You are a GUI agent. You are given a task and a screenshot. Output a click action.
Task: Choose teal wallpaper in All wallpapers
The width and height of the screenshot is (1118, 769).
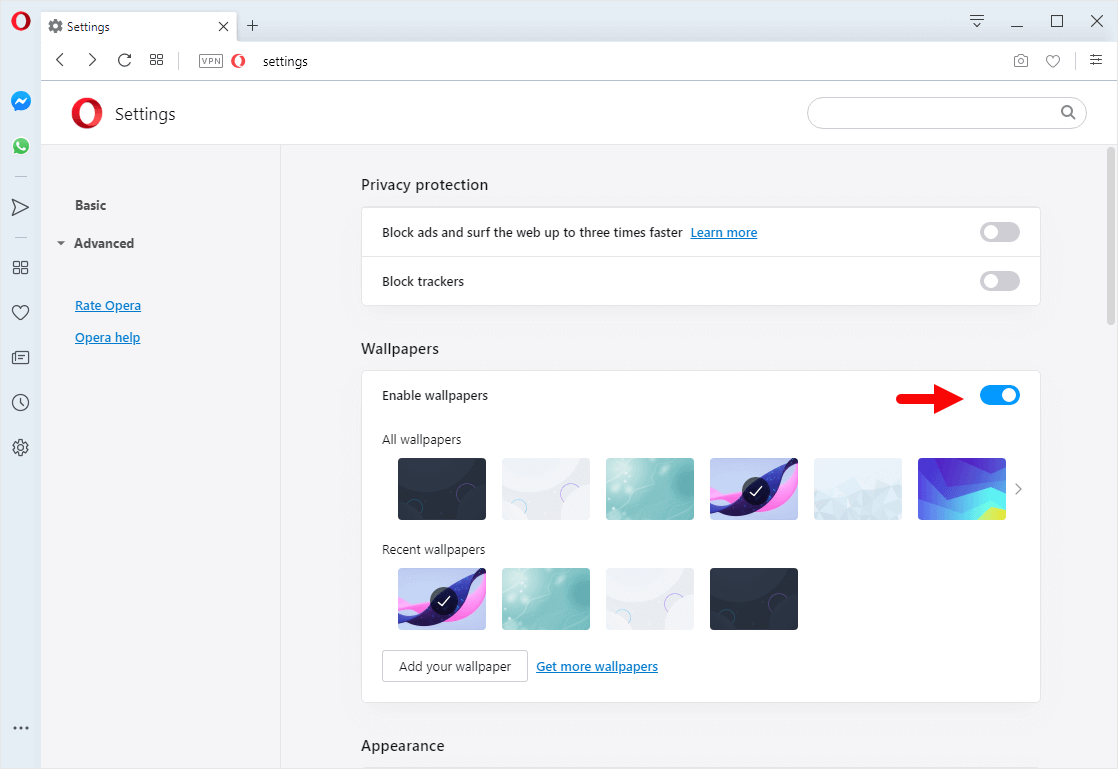coord(650,489)
